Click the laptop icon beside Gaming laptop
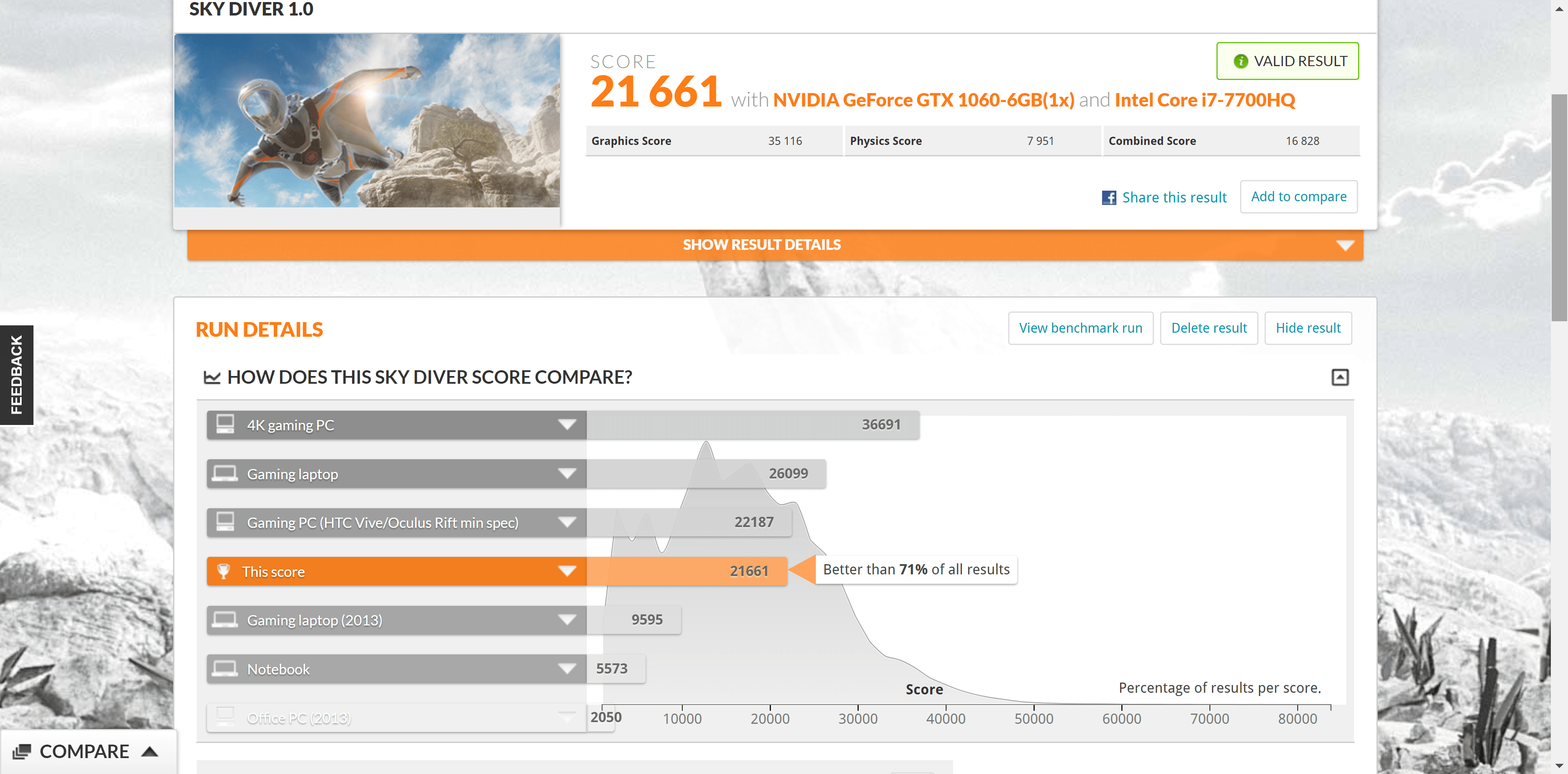The height and width of the screenshot is (774, 1568). (225, 474)
